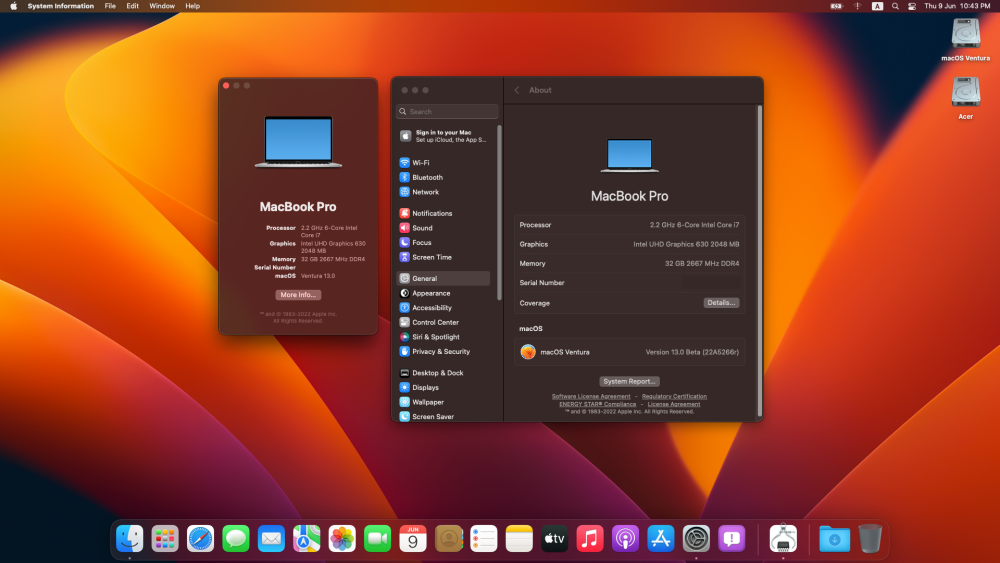Click the battery status icon
This screenshot has width=1000, height=563.
(836, 6)
